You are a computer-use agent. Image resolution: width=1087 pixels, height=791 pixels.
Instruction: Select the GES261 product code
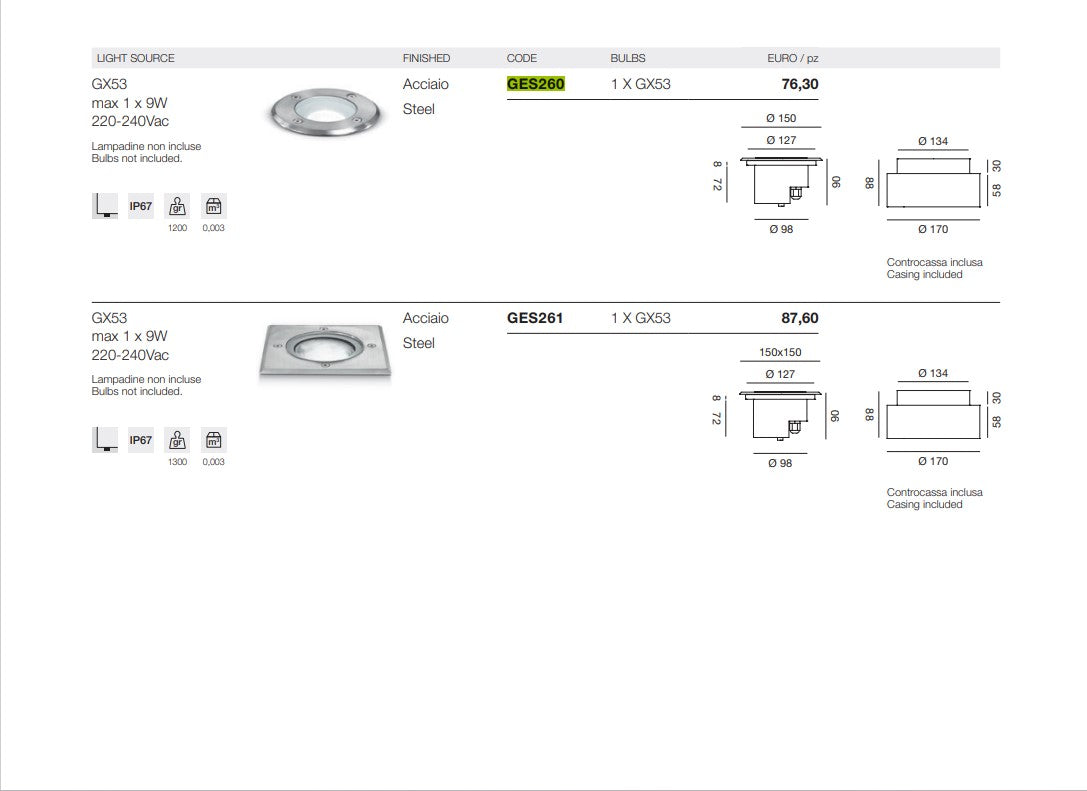tap(535, 318)
